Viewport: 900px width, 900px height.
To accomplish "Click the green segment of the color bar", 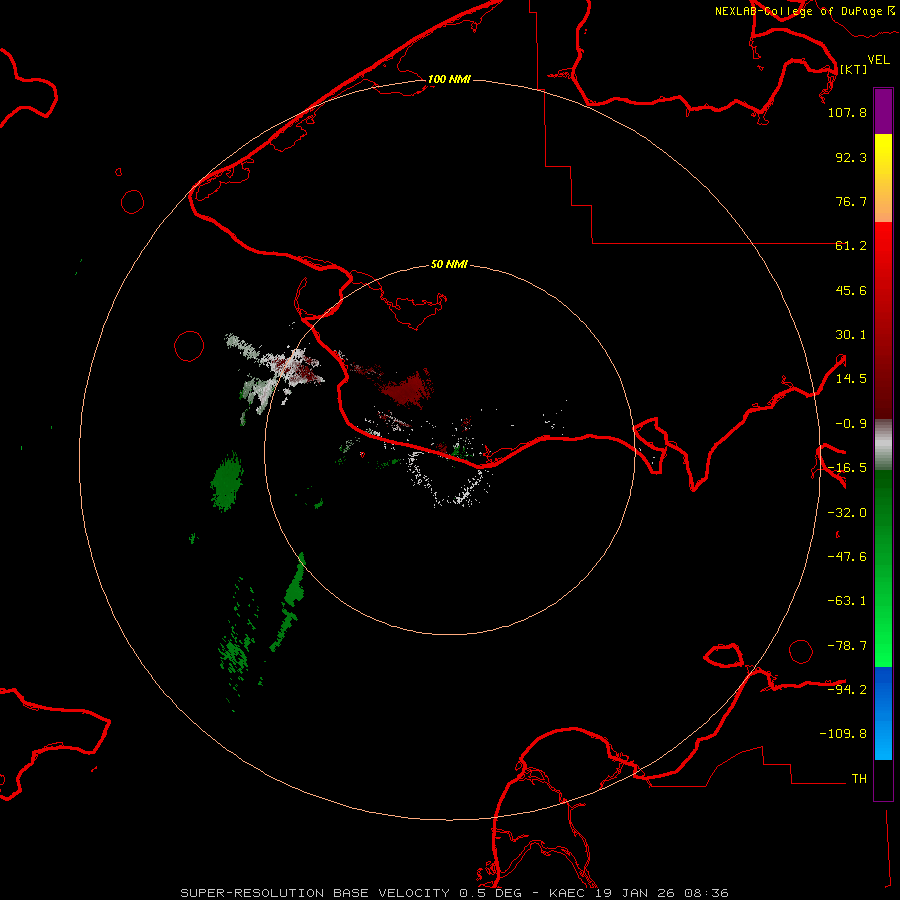I will (x=883, y=568).
